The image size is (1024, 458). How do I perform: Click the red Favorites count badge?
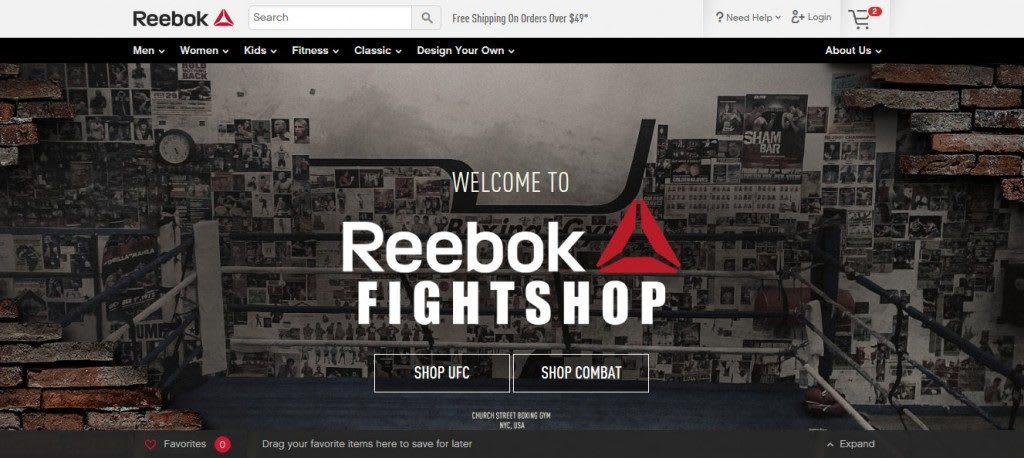click(x=222, y=444)
